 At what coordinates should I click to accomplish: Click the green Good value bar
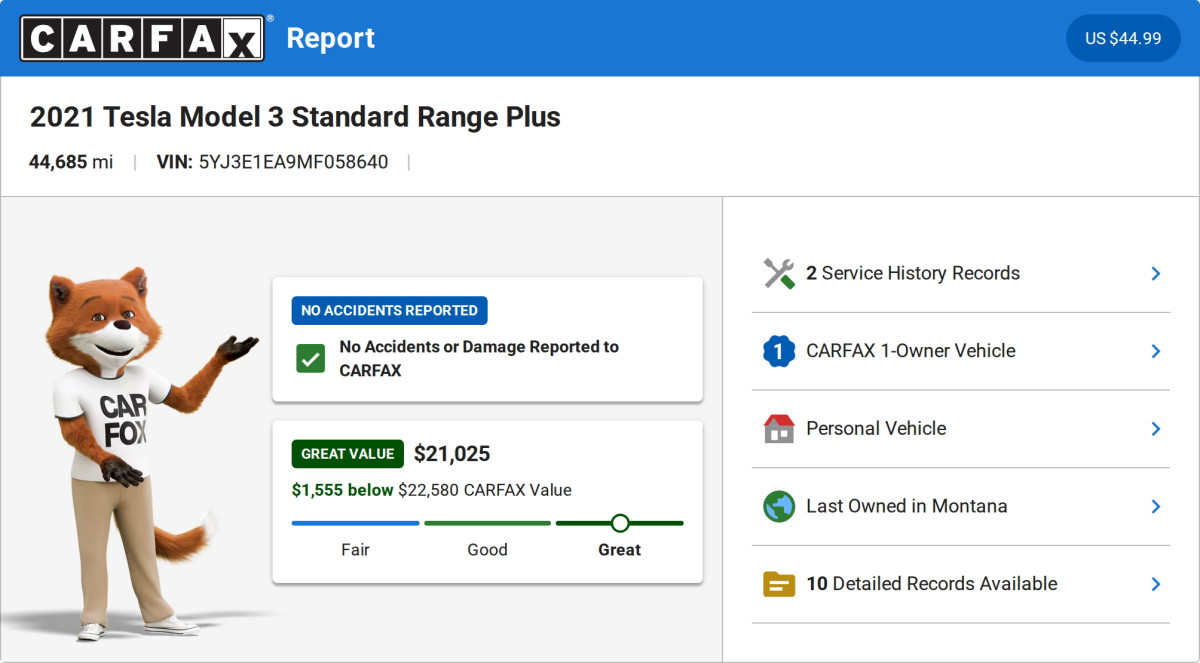[x=487, y=523]
